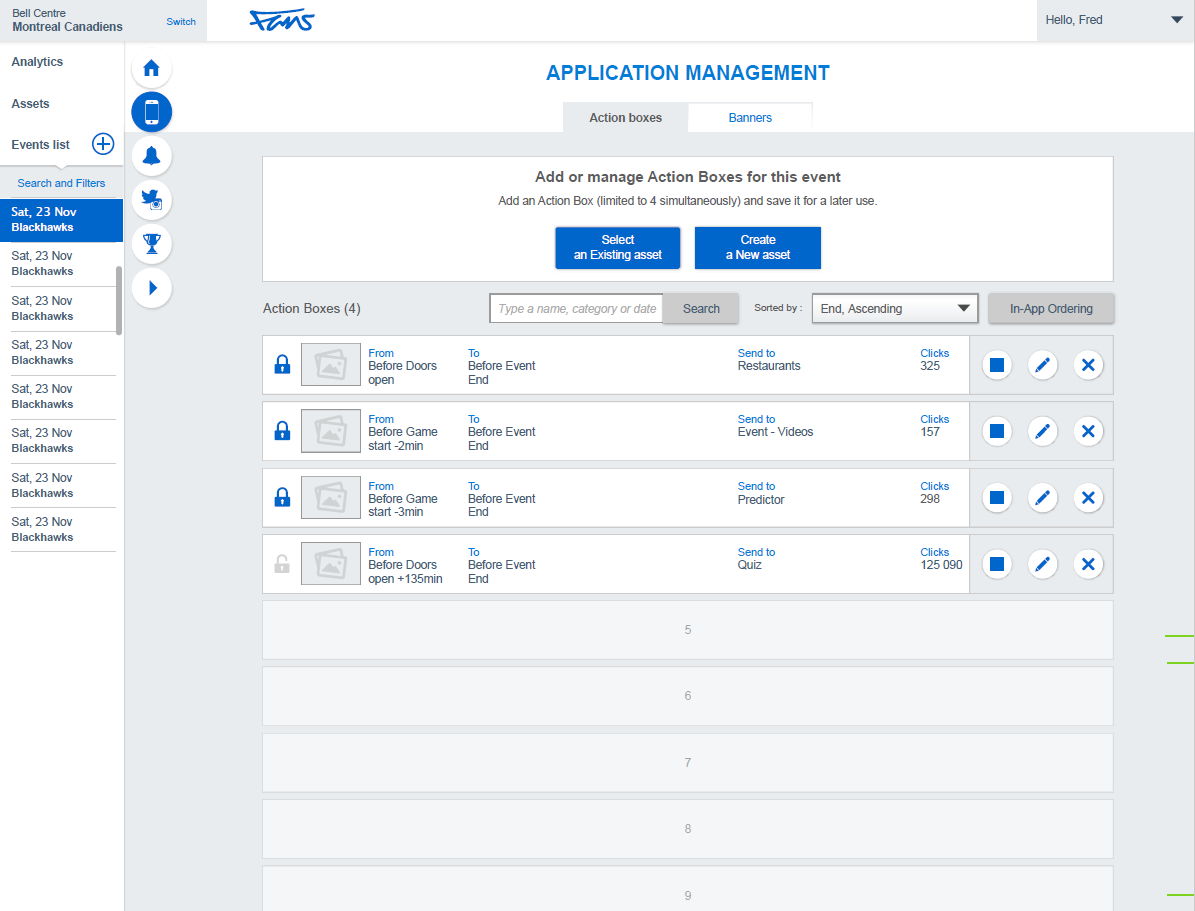Viewport: 1195px width, 911px height.
Task: Switch to the Action boxes tab
Action: click(625, 117)
